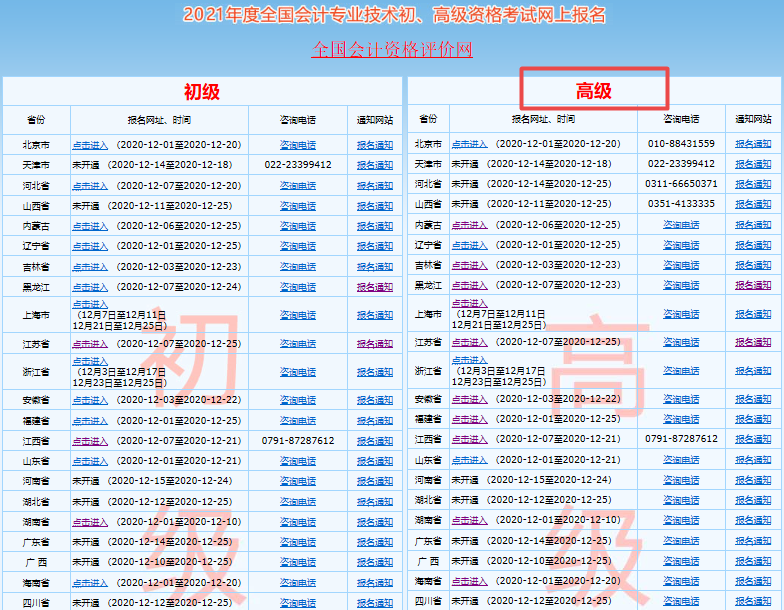Screen dimensions: 784x610
Task: Open 点击进入 for 辽宁省 in 初级 table
Action: point(90,246)
